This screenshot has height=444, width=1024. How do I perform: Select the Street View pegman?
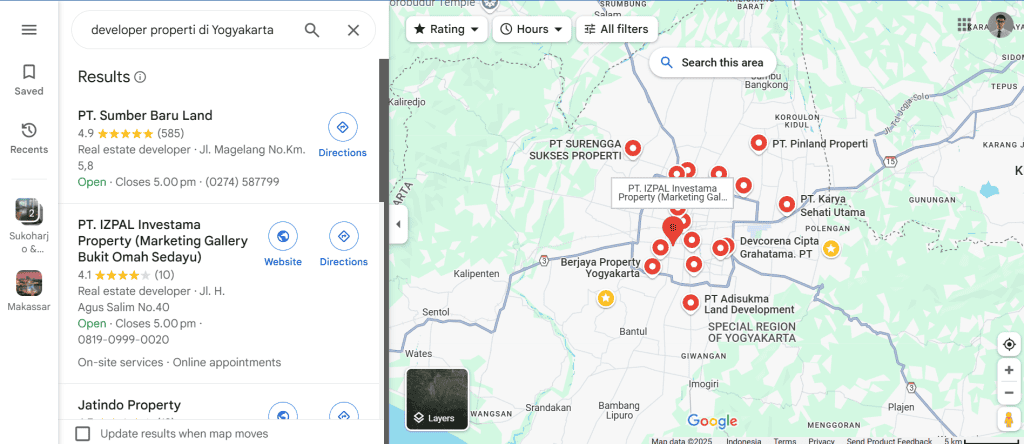click(x=1009, y=419)
